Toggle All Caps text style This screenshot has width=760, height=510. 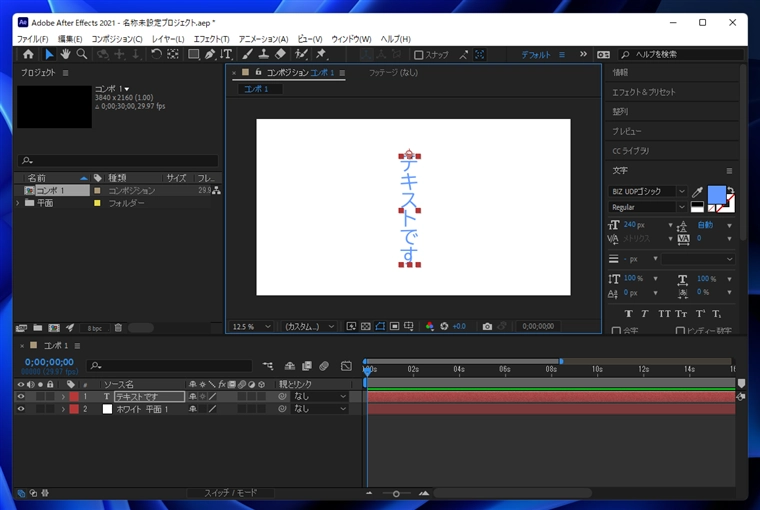664,314
